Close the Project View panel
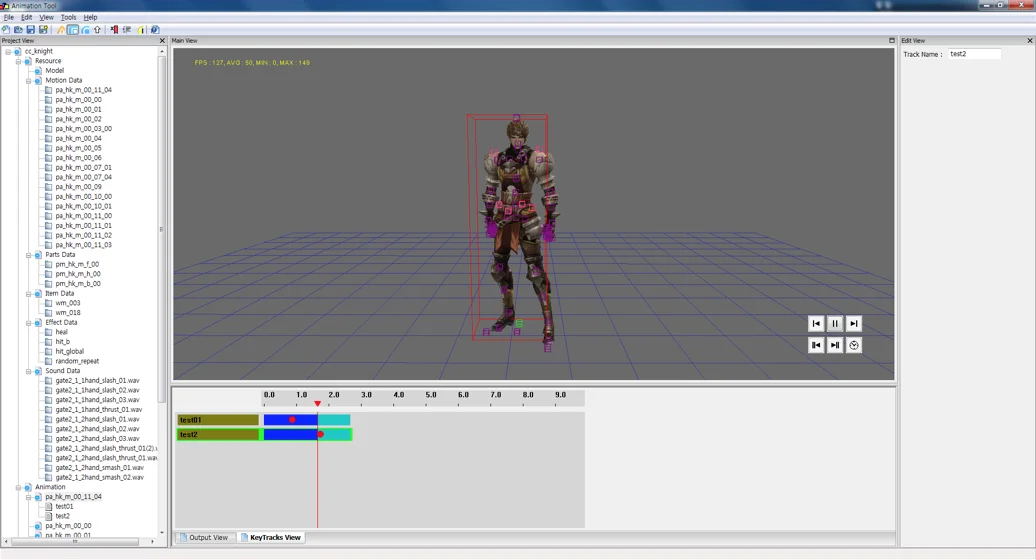Viewport: 1036px width, 560px height. click(163, 41)
